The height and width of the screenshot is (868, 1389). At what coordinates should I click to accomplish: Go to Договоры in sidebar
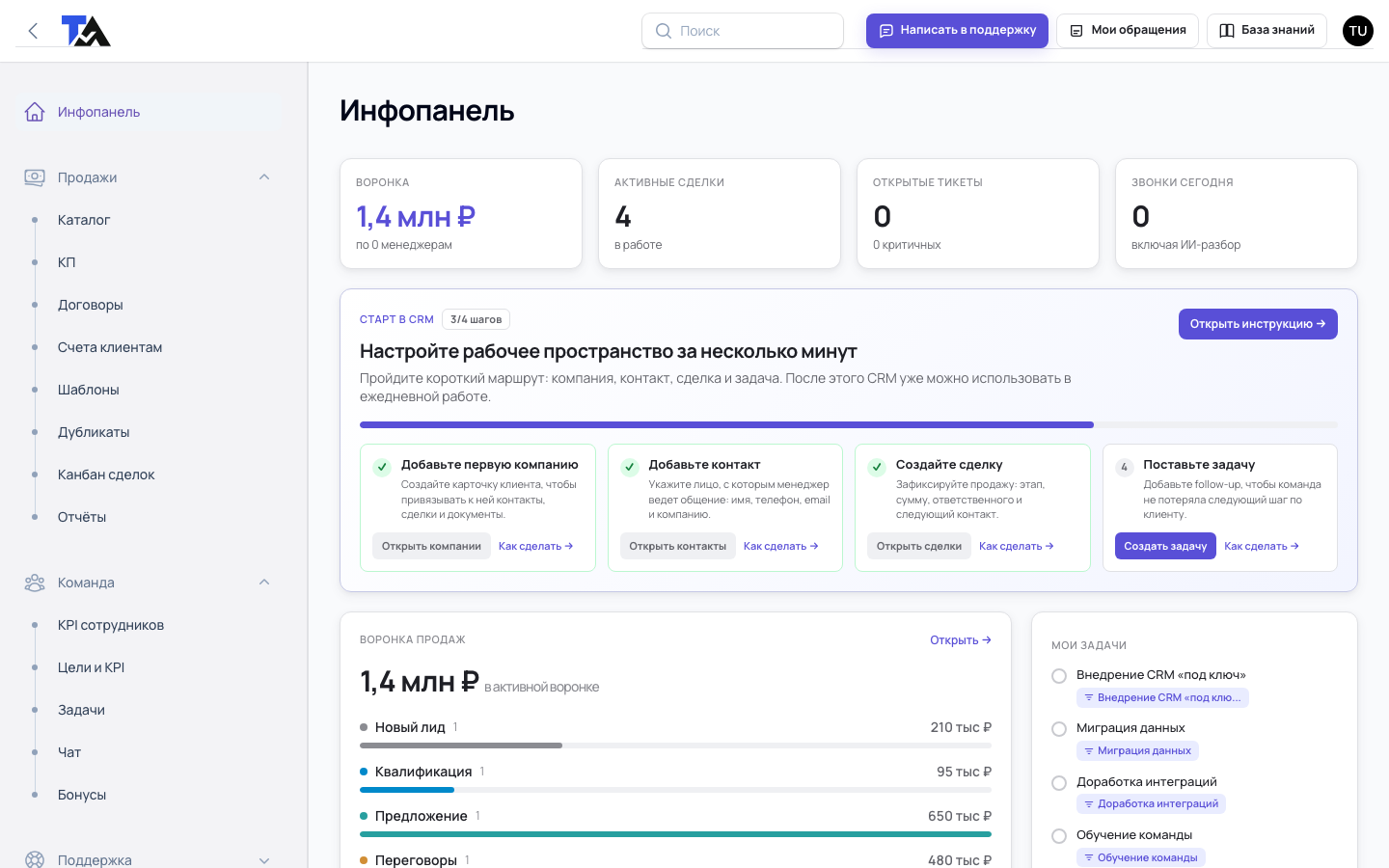coord(91,305)
